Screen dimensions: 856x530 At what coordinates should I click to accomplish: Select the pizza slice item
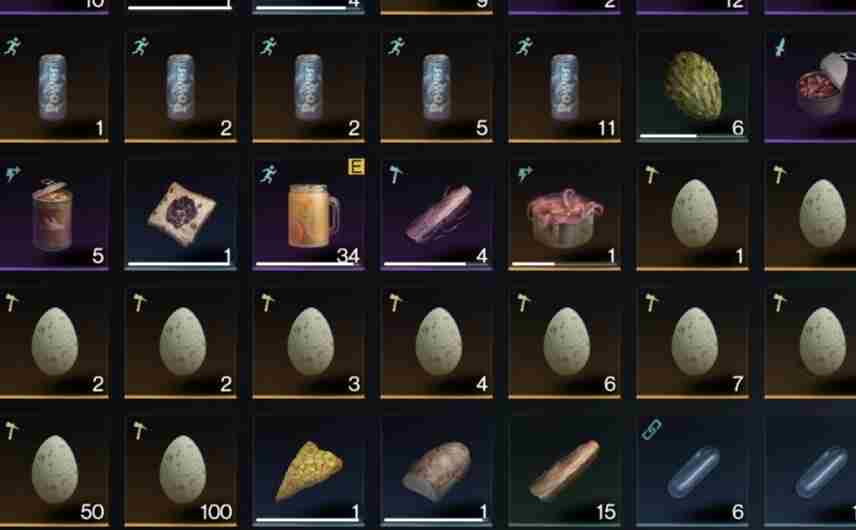(309, 471)
